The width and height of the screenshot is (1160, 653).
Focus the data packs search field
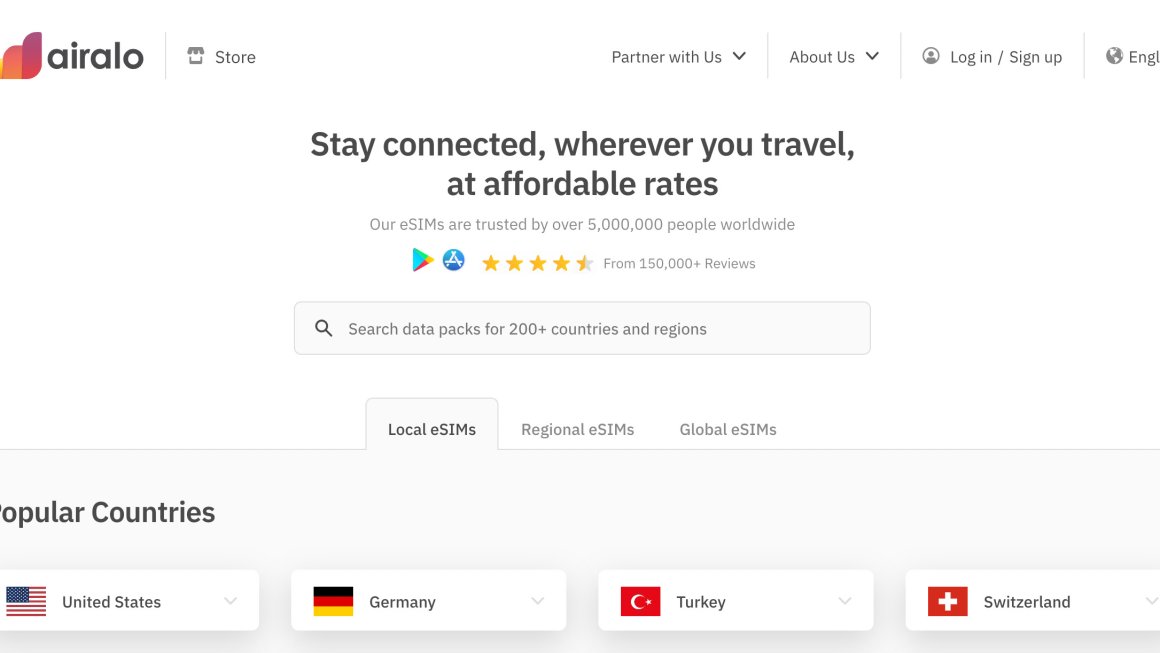tap(600, 328)
